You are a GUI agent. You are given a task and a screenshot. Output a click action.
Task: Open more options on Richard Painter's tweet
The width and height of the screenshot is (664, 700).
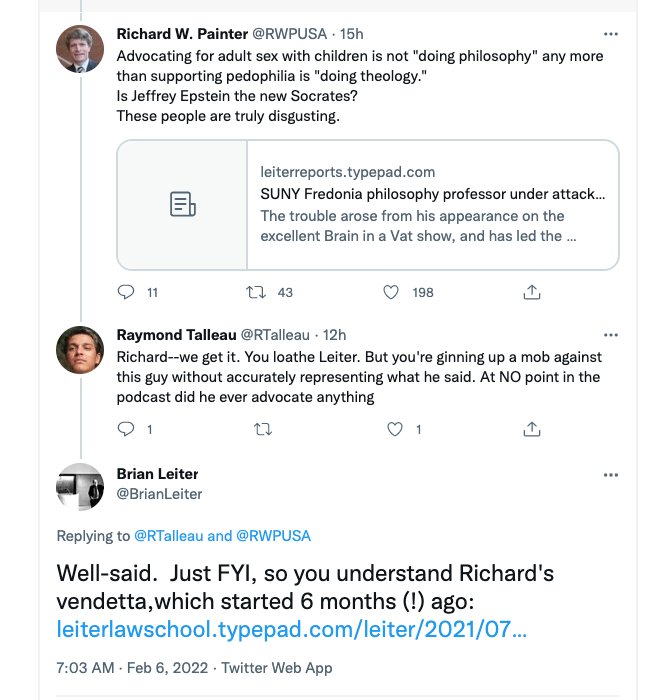coord(611,34)
